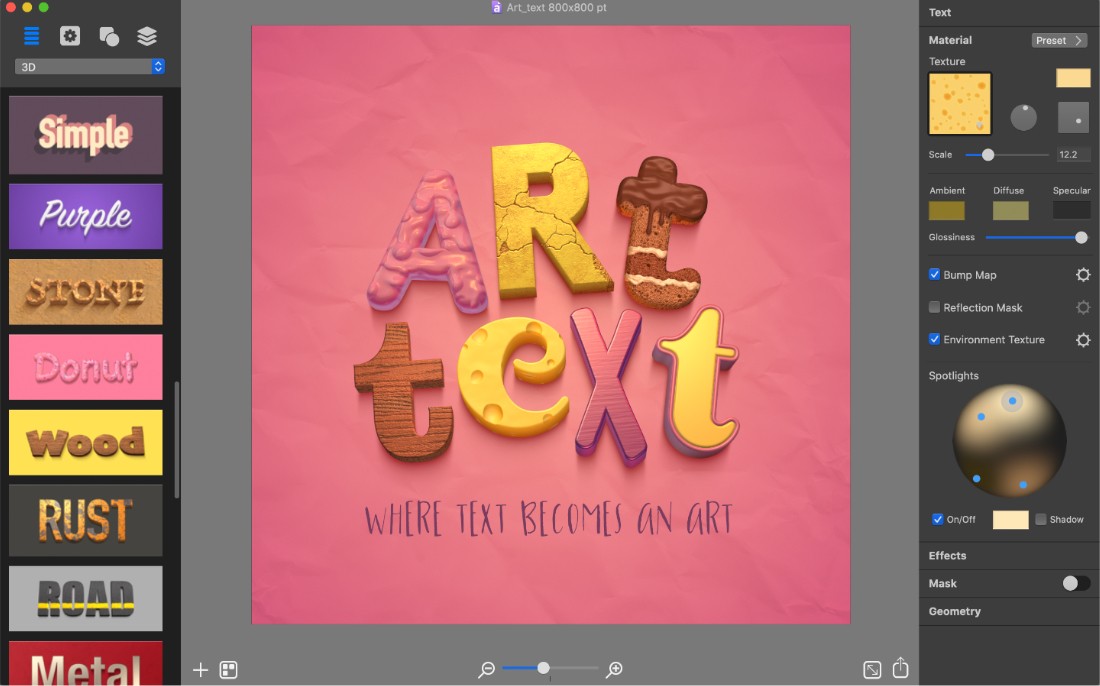Select the Donut style preset
The image size is (1100, 686).
86,367
